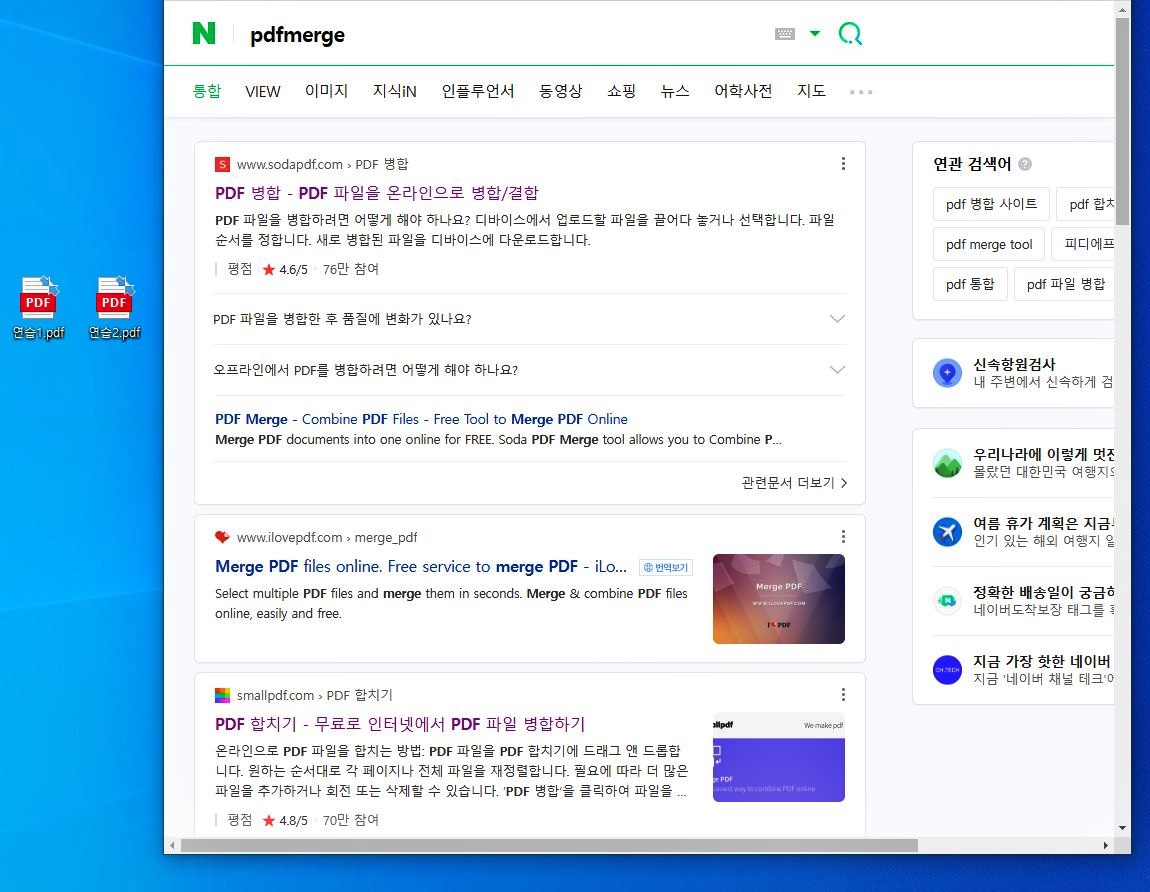
Task: Click the 연관 검색어 help icon
Action: coord(1025,164)
